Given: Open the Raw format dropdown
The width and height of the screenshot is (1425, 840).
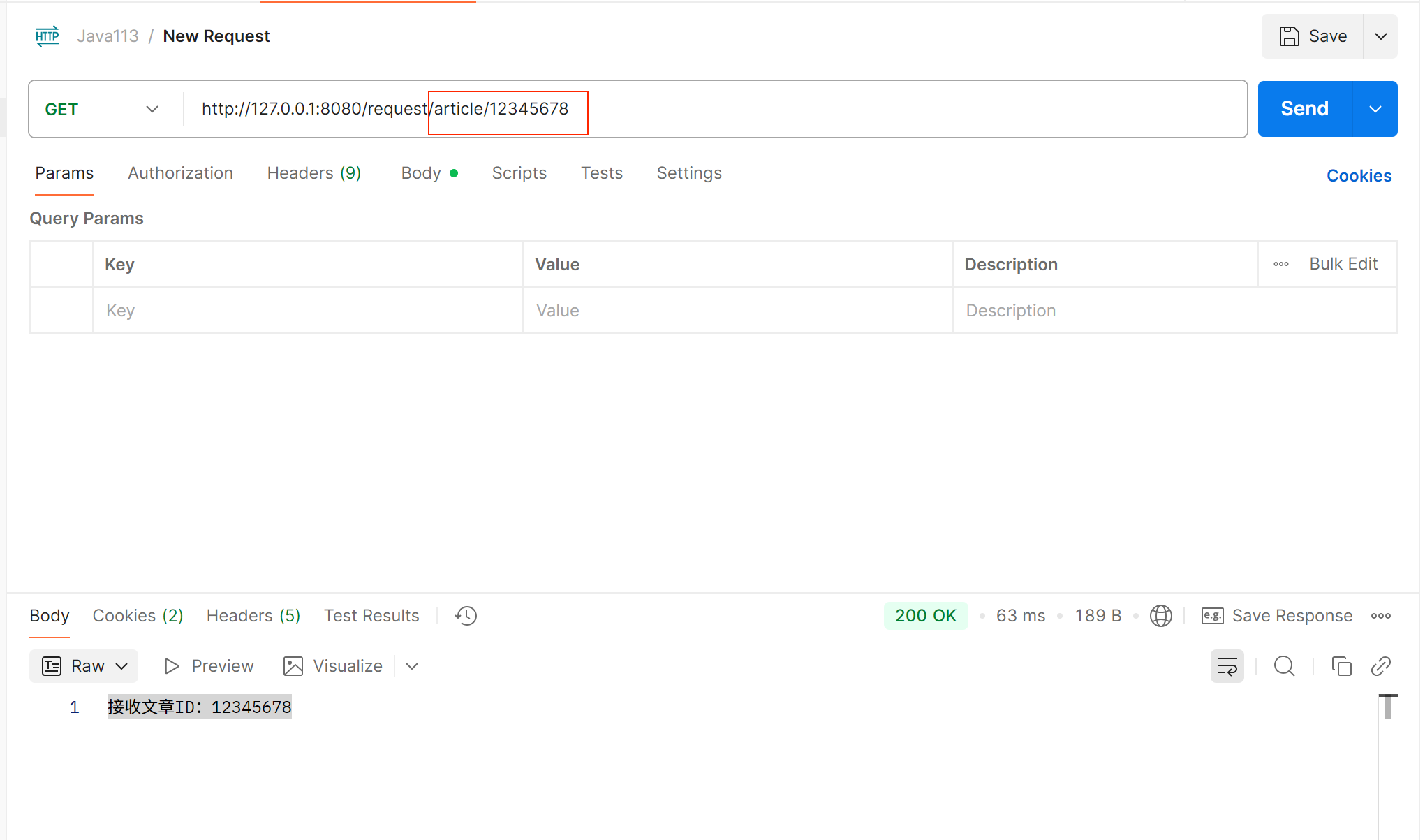Looking at the screenshot, I should pos(84,666).
